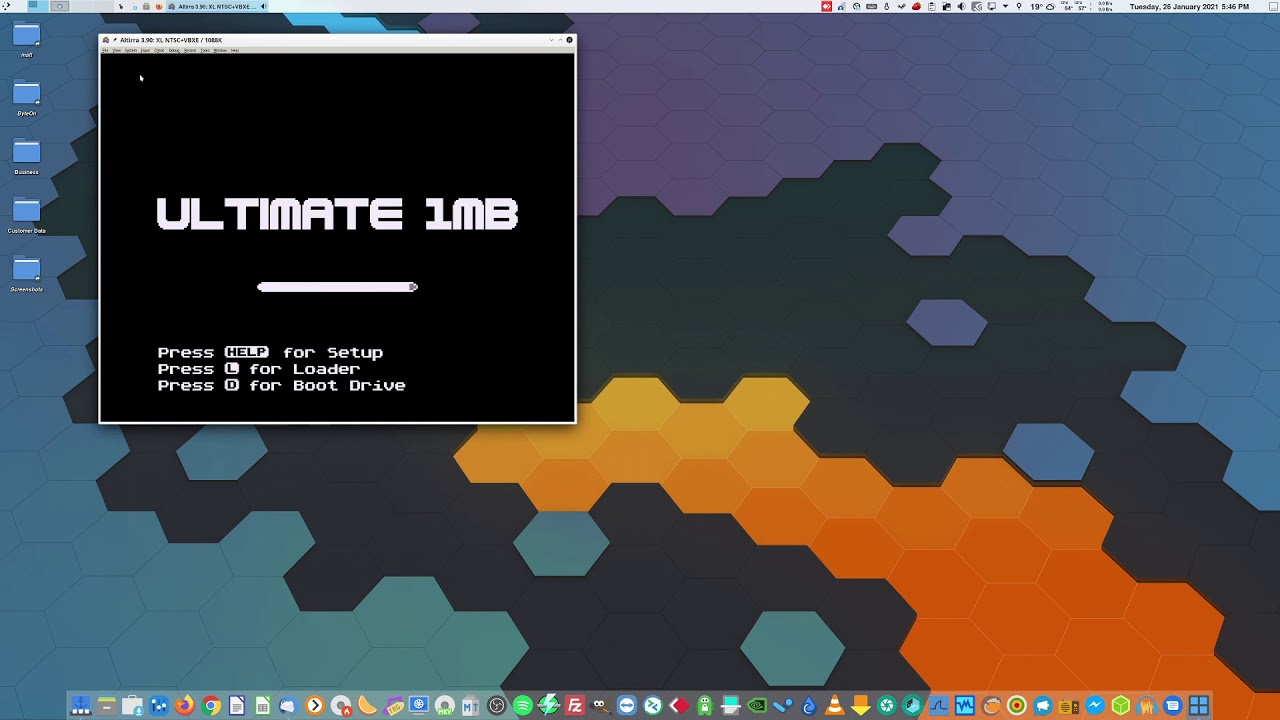Image resolution: width=1280 pixels, height=720 pixels.
Task: Open the scanner app icon in dock
Action: click(x=730, y=706)
